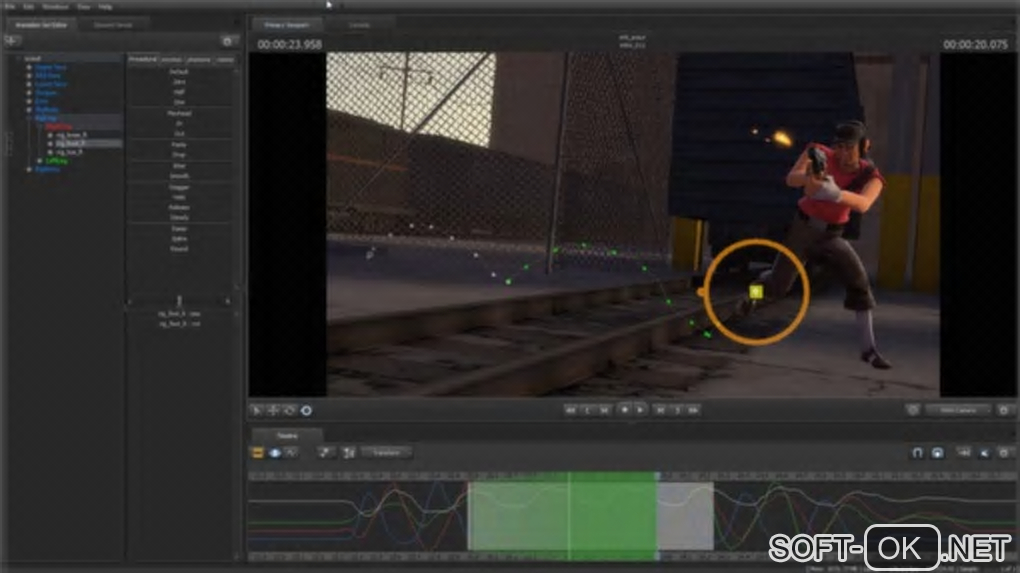Image resolution: width=1020 pixels, height=573 pixels.
Task: Select rig_foot_R - pos in the control list
Action: click(x=179, y=313)
